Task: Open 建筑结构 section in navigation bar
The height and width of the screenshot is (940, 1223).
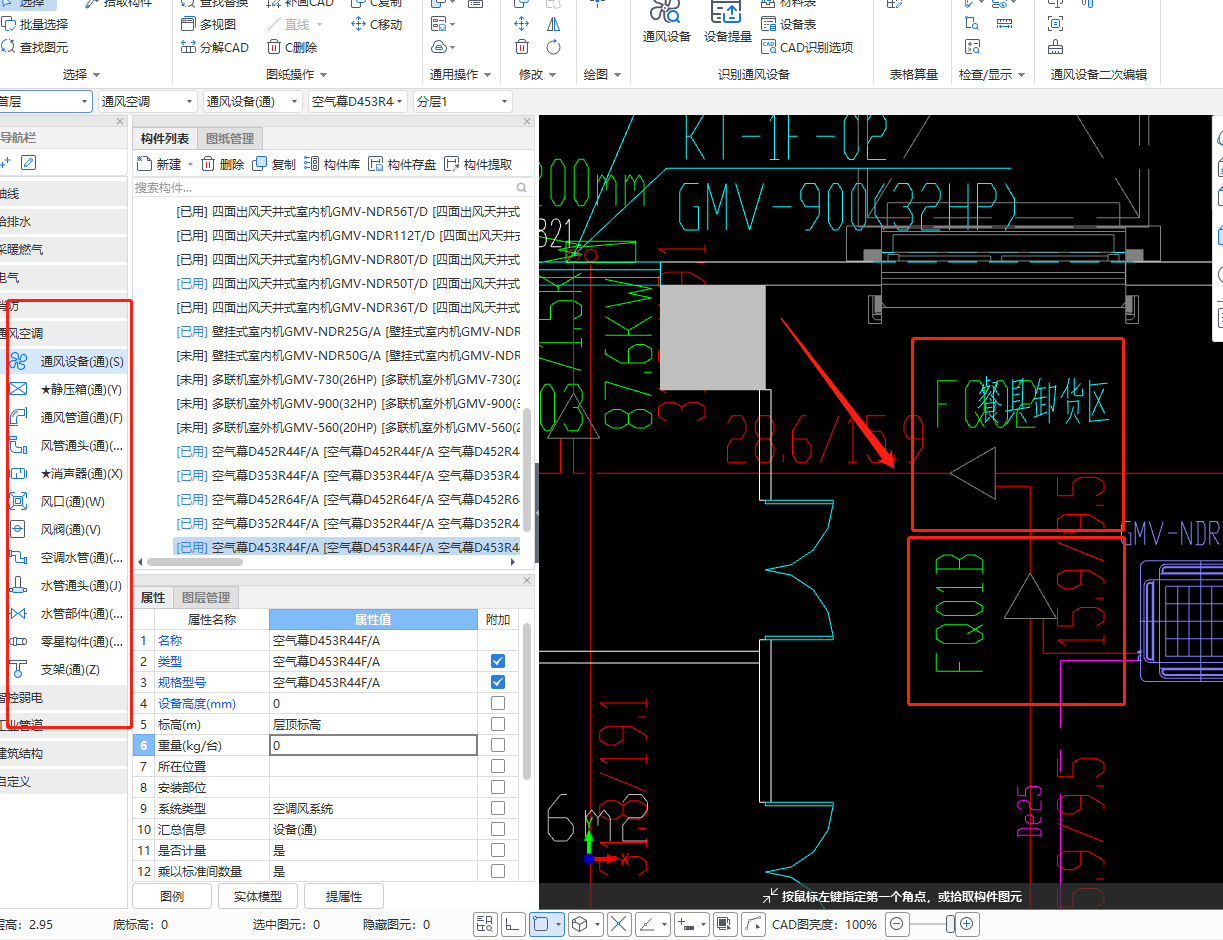Action: 64,753
